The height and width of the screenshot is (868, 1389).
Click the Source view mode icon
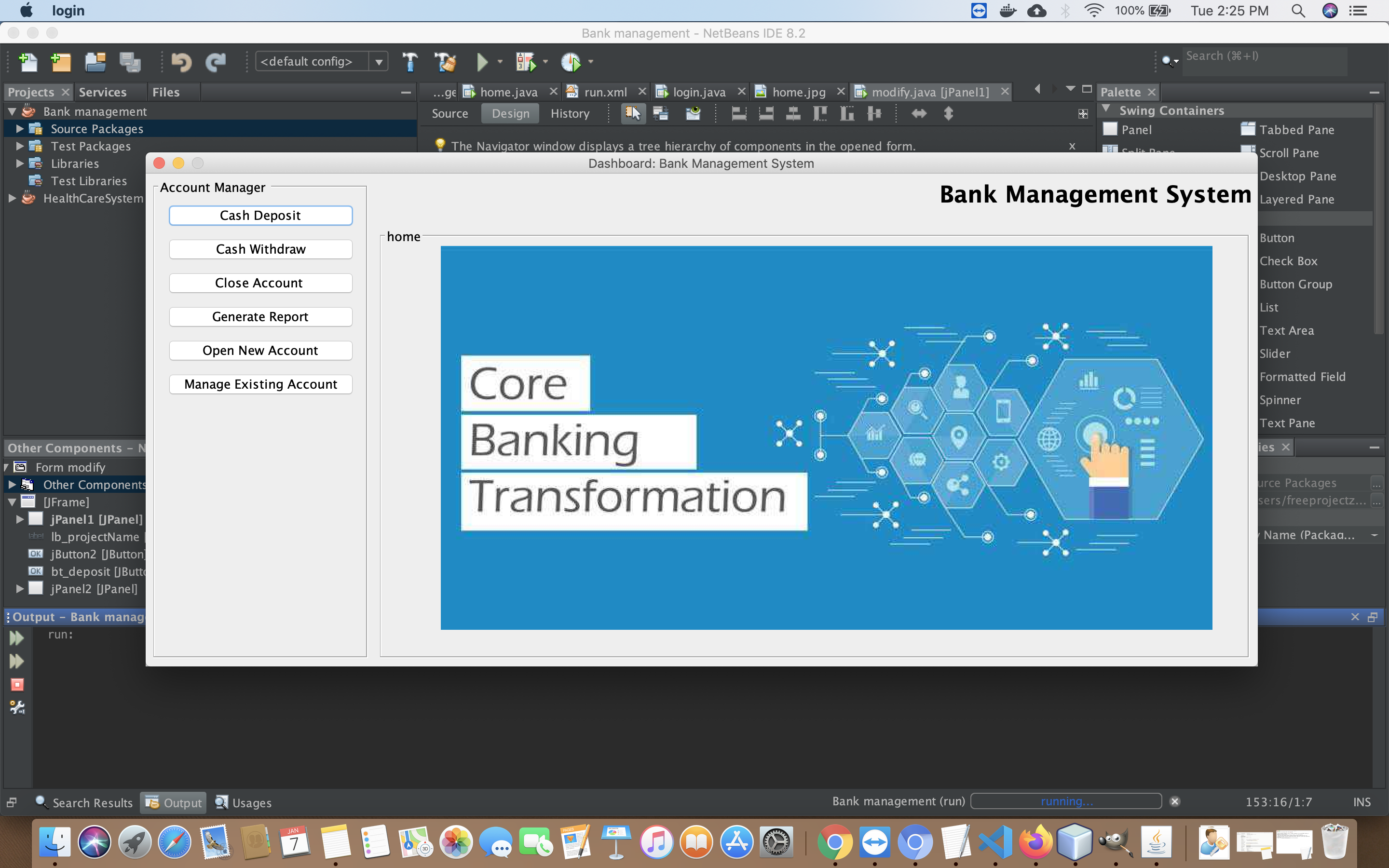point(450,113)
